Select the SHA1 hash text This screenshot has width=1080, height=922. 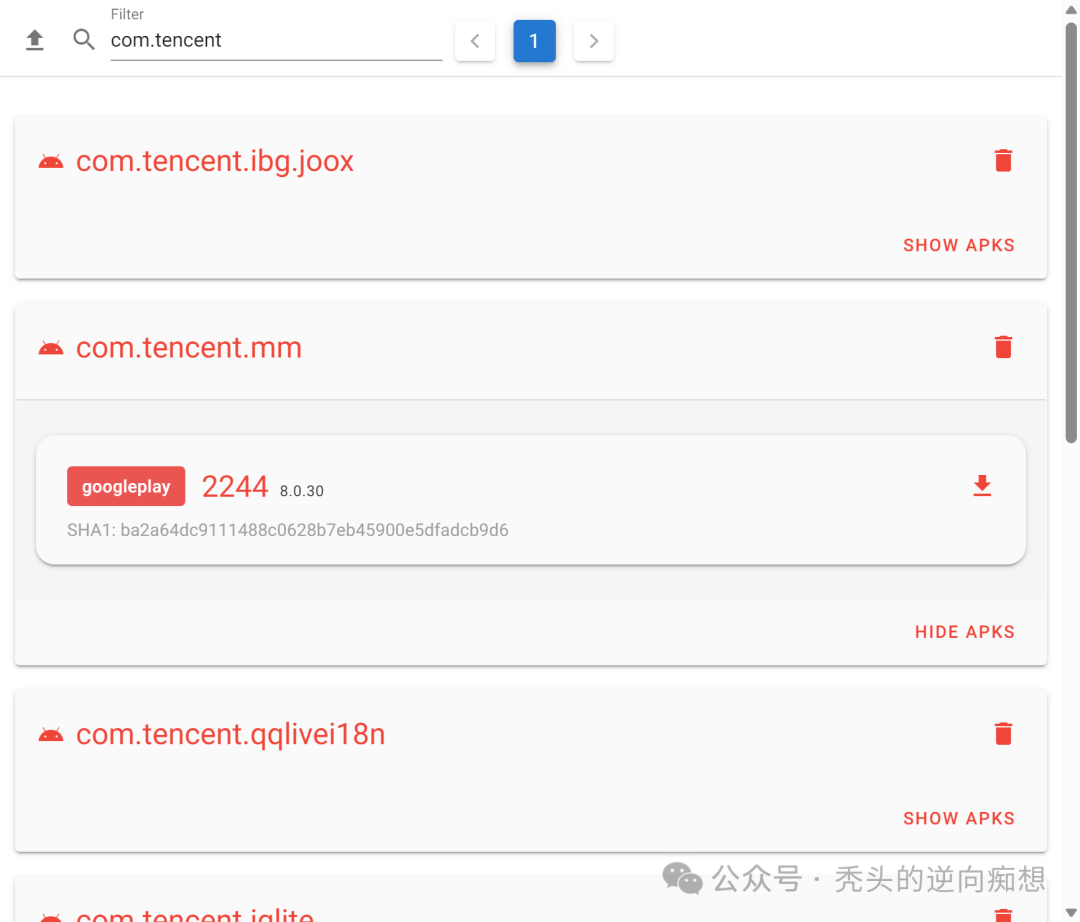288,530
